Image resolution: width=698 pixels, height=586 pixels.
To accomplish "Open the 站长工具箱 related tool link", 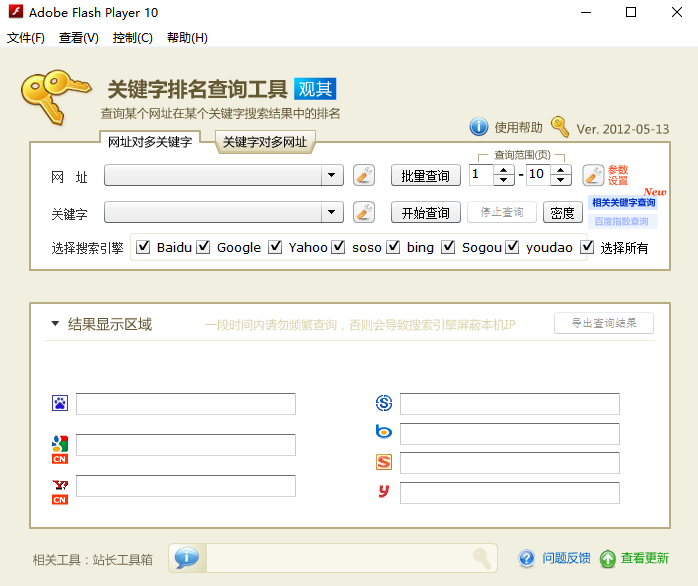I will point(122,559).
